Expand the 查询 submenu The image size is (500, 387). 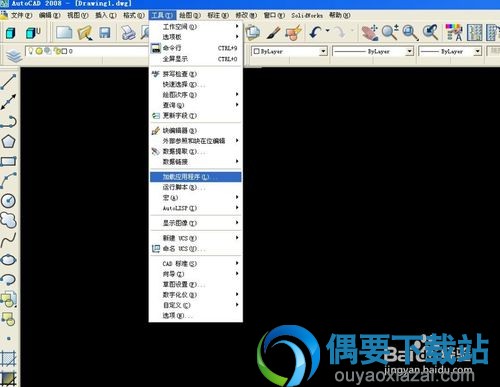(x=196, y=105)
